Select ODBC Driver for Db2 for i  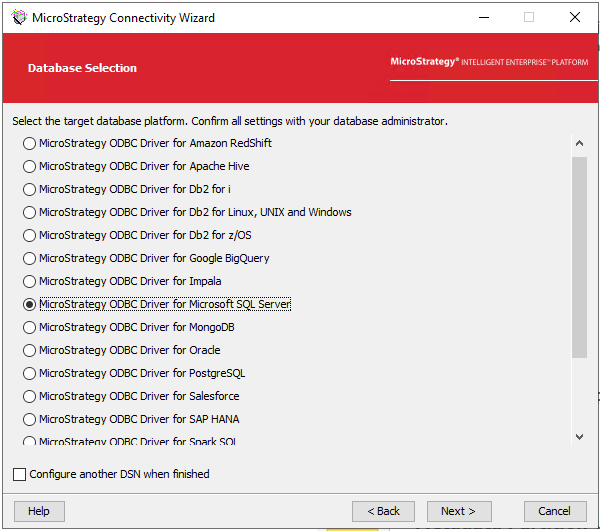[29, 189]
